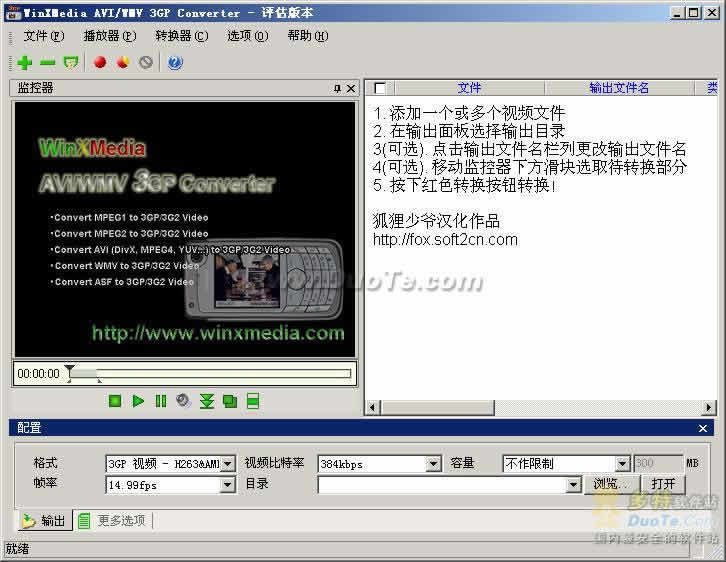Click the green overlapping squares icon

(230, 401)
